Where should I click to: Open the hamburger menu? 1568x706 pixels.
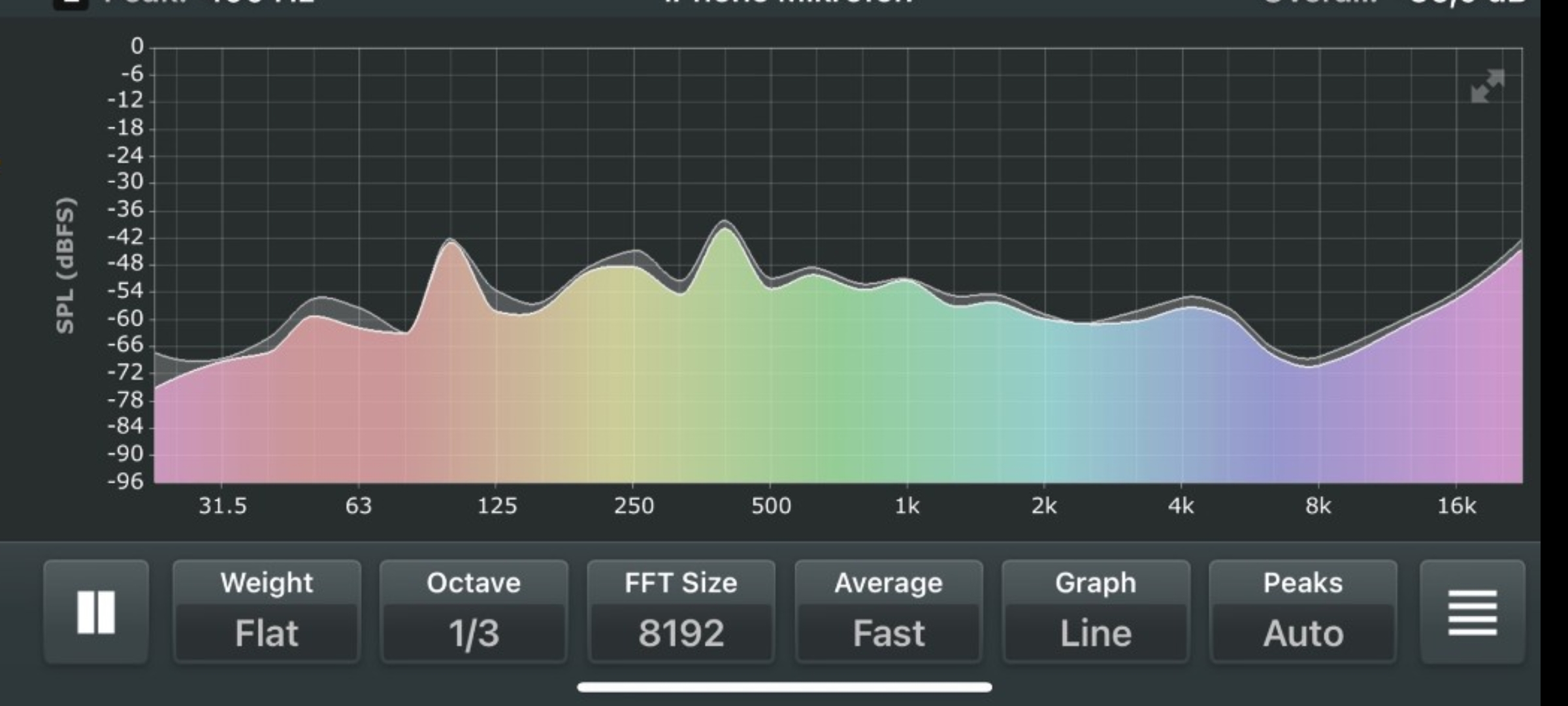(1472, 612)
